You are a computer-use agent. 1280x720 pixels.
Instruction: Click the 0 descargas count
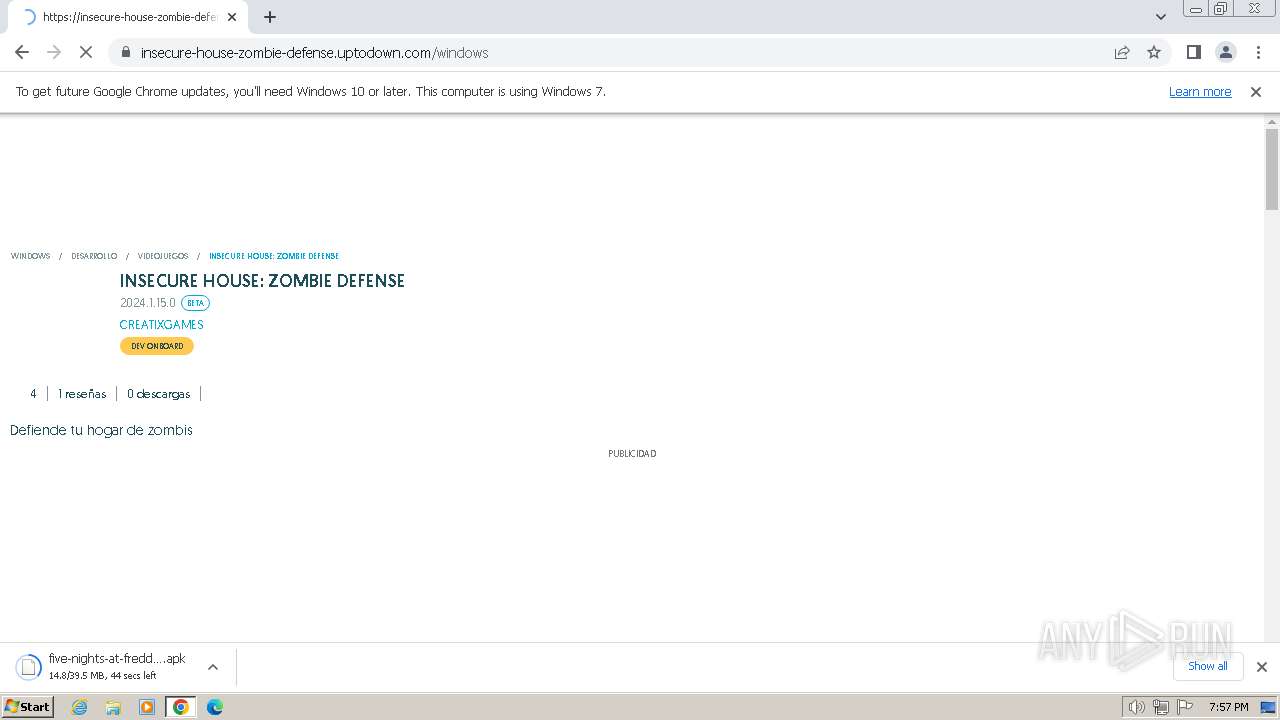158,394
